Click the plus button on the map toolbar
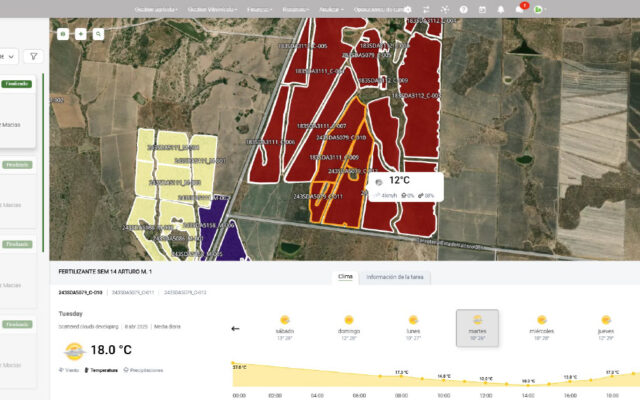The image size is (640, 400). pos(81,34)
